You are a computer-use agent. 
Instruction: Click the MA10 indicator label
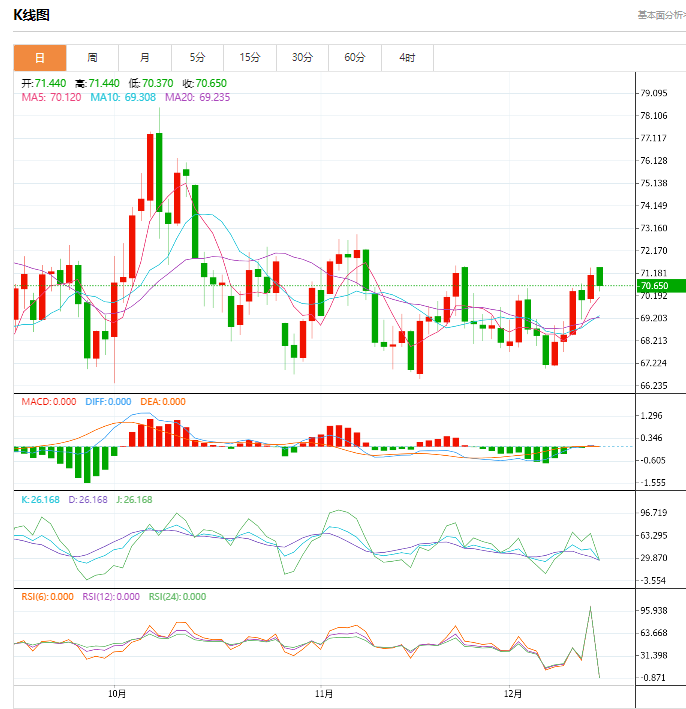[x=123, y=97]
